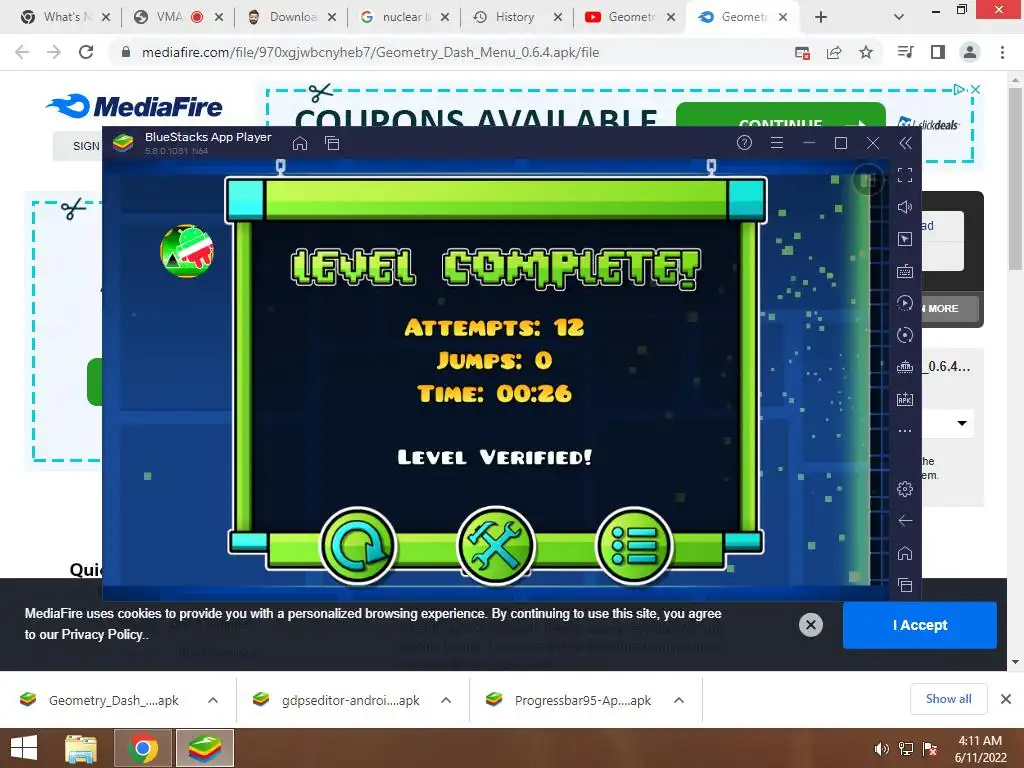Screen dimensions: 1024x768
Task: Enter BlueStacks full screen mode
Action: coord(905,175)
